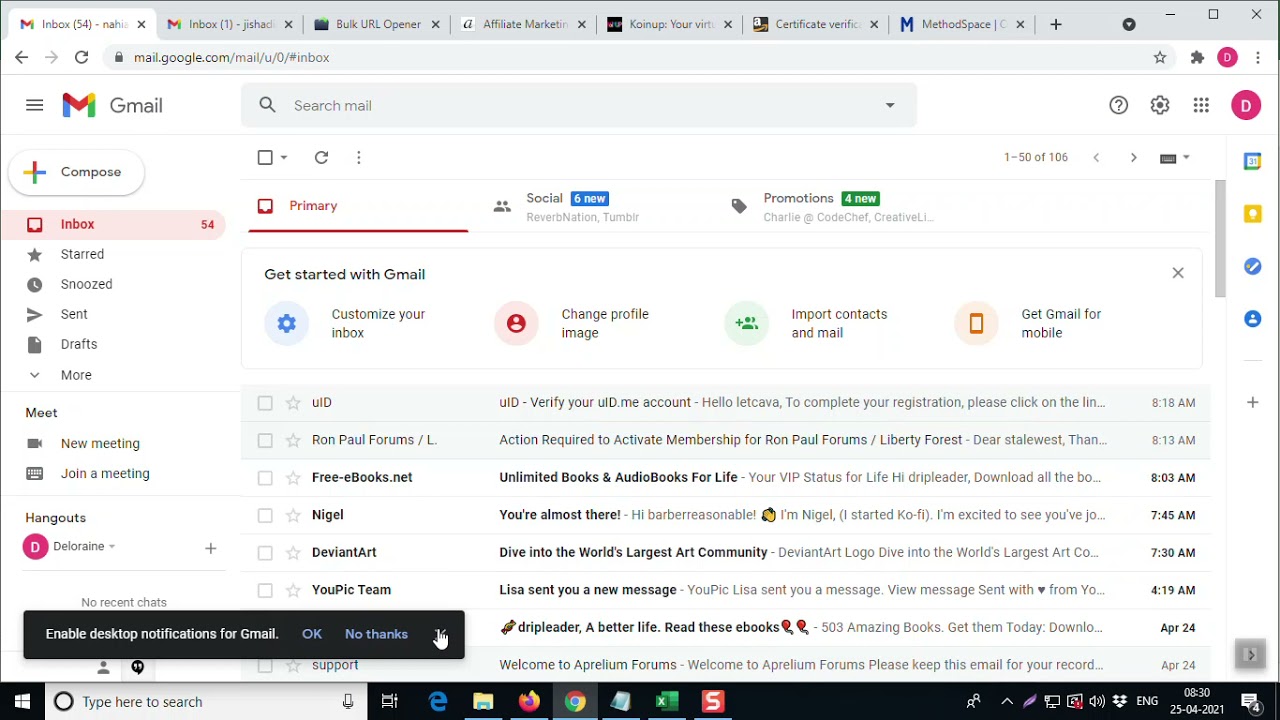
Task: Star the DeviantArt email
Action: pyautogui.click(x=293, y=553)
